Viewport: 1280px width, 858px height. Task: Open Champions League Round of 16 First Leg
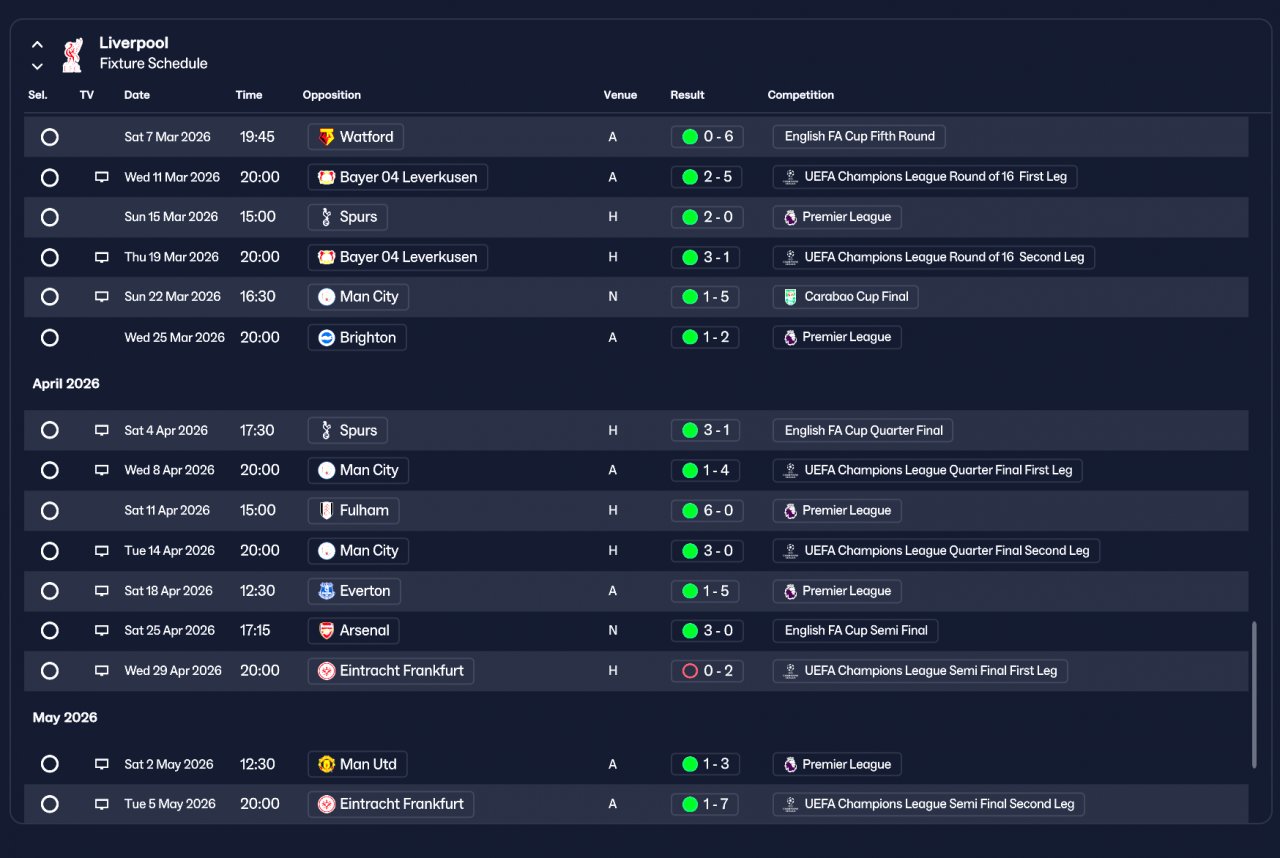coord(925,177)
